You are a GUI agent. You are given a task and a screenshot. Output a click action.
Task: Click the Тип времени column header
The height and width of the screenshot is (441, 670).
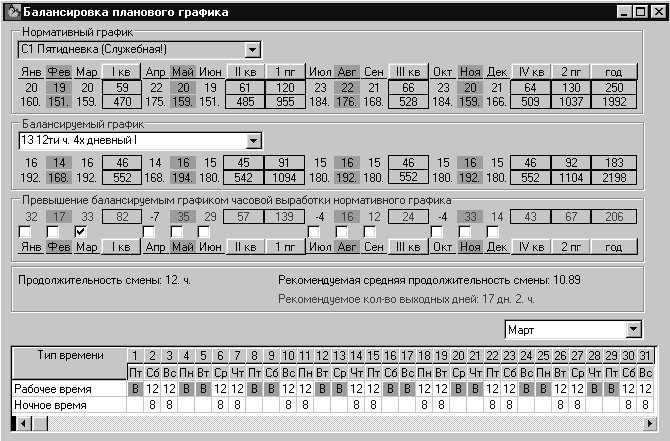pos(70,363)
